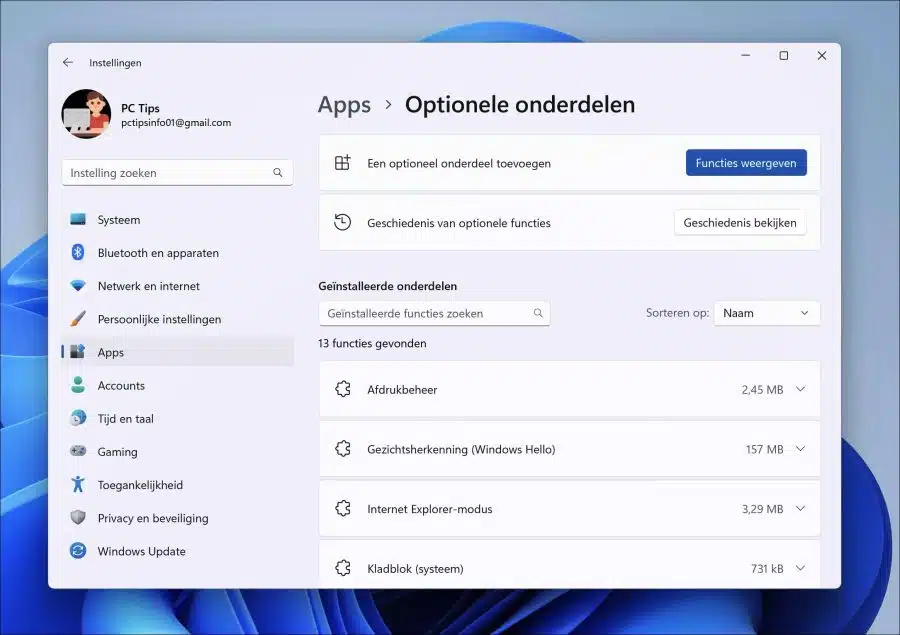This screenshot has width=900, height=635.
Task: Click the pctipsinfo01@gmail.com address
Action: pos(176,123)
